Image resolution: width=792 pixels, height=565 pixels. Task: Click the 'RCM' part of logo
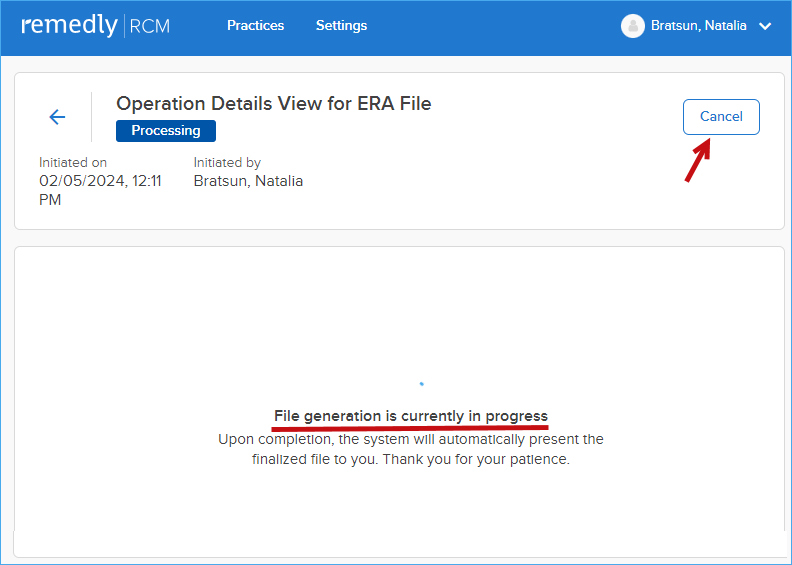pyautogui.click(x=150, y=27)
